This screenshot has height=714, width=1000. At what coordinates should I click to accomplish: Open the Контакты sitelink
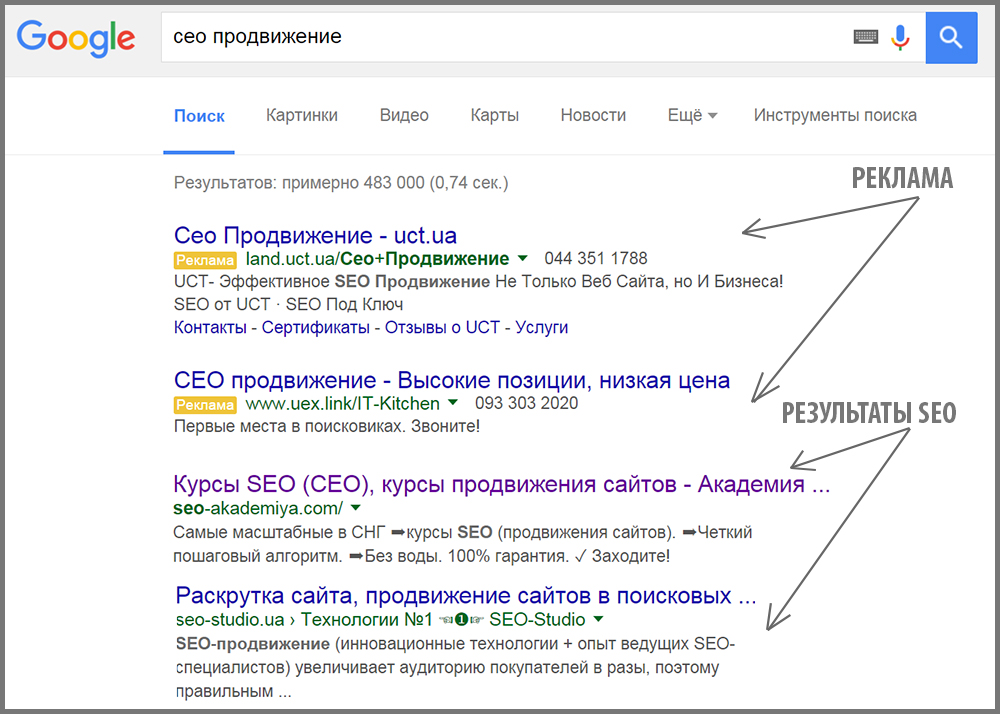tap(210, 327)
